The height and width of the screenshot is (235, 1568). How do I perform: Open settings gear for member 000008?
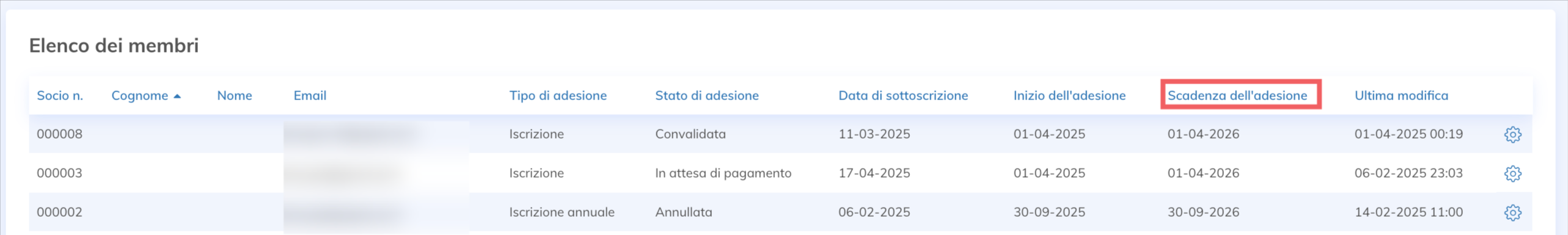click(x=1512, y=134)
